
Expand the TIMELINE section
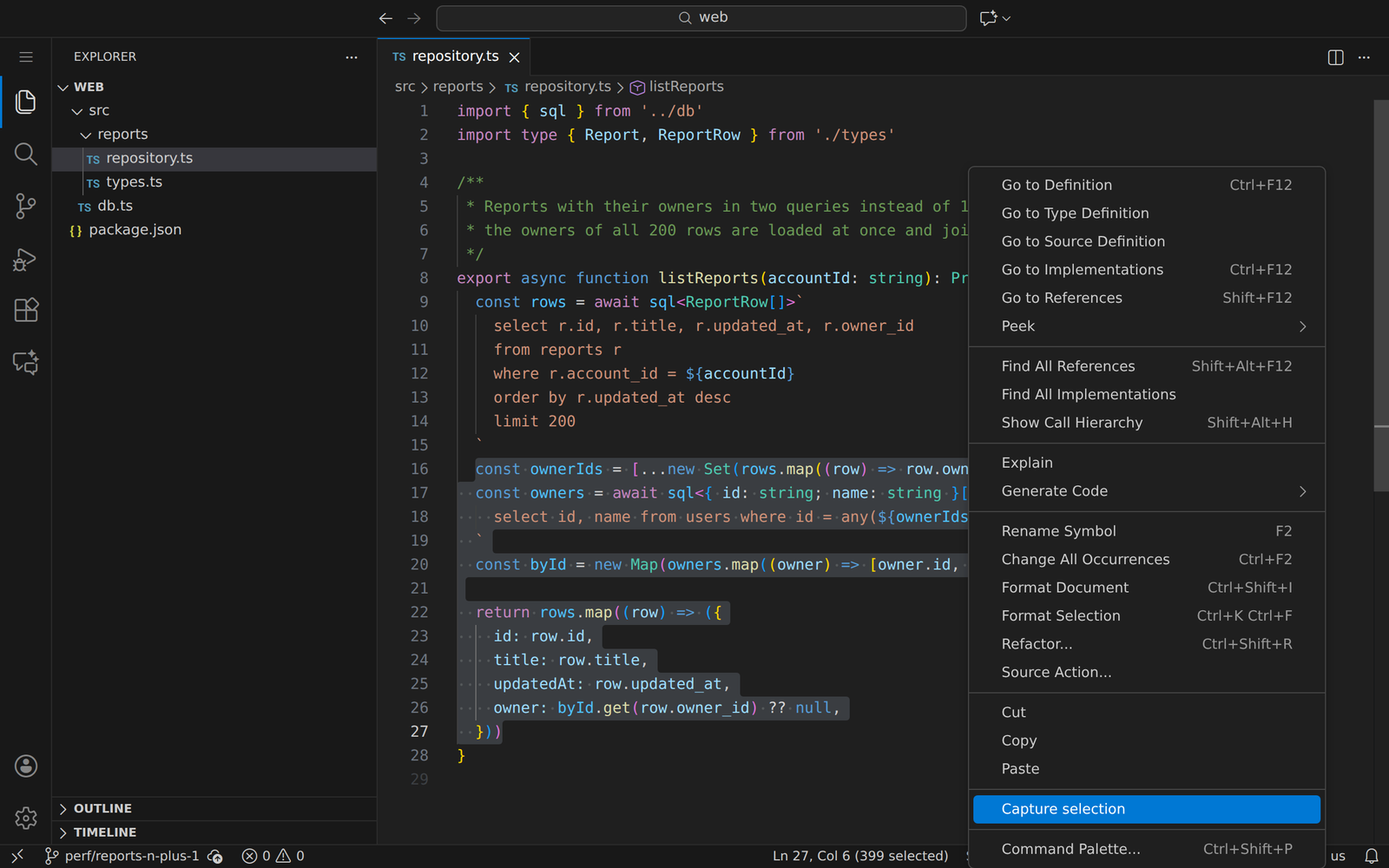(214, 832)
